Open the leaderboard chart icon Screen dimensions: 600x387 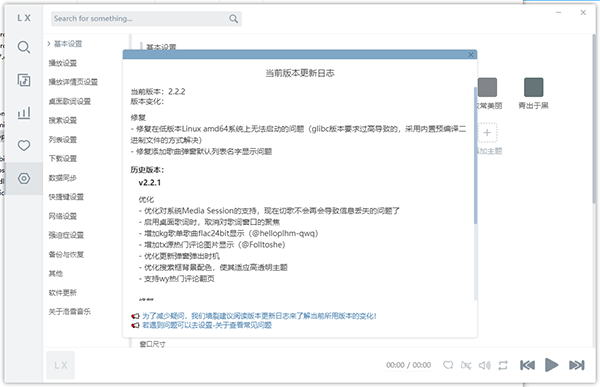click(24, 113)
